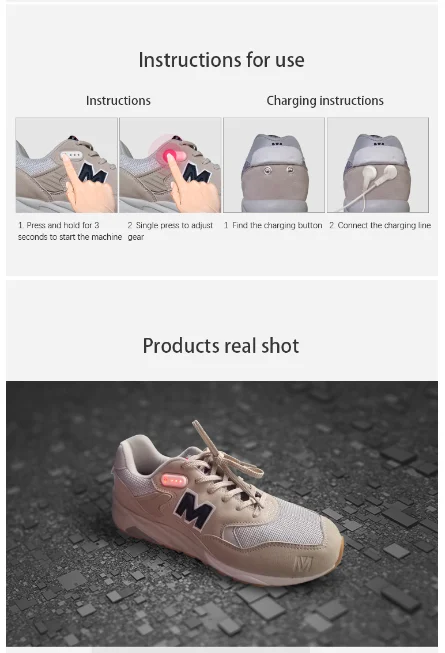
Task: Click the 'Find the charging button' caption
Action: [273, 225]
